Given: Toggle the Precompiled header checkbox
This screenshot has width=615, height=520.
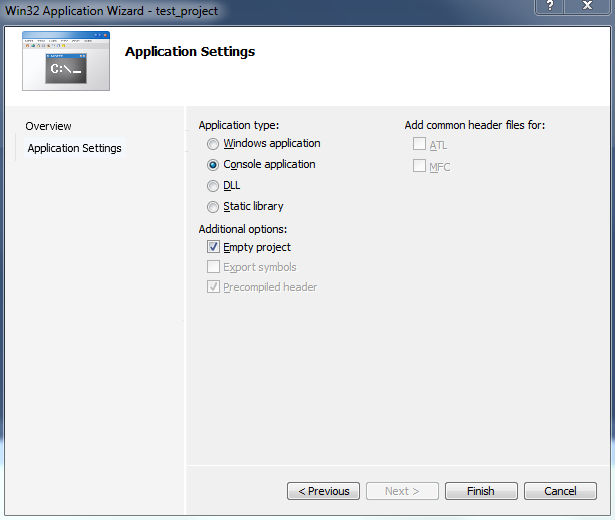Looking at the screenshot, I should pos(213,287).
